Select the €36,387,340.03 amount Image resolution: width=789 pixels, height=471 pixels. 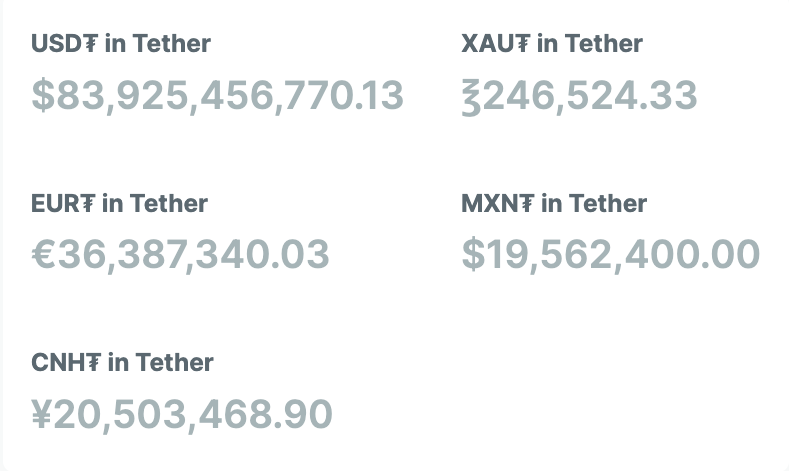(180, 255)
